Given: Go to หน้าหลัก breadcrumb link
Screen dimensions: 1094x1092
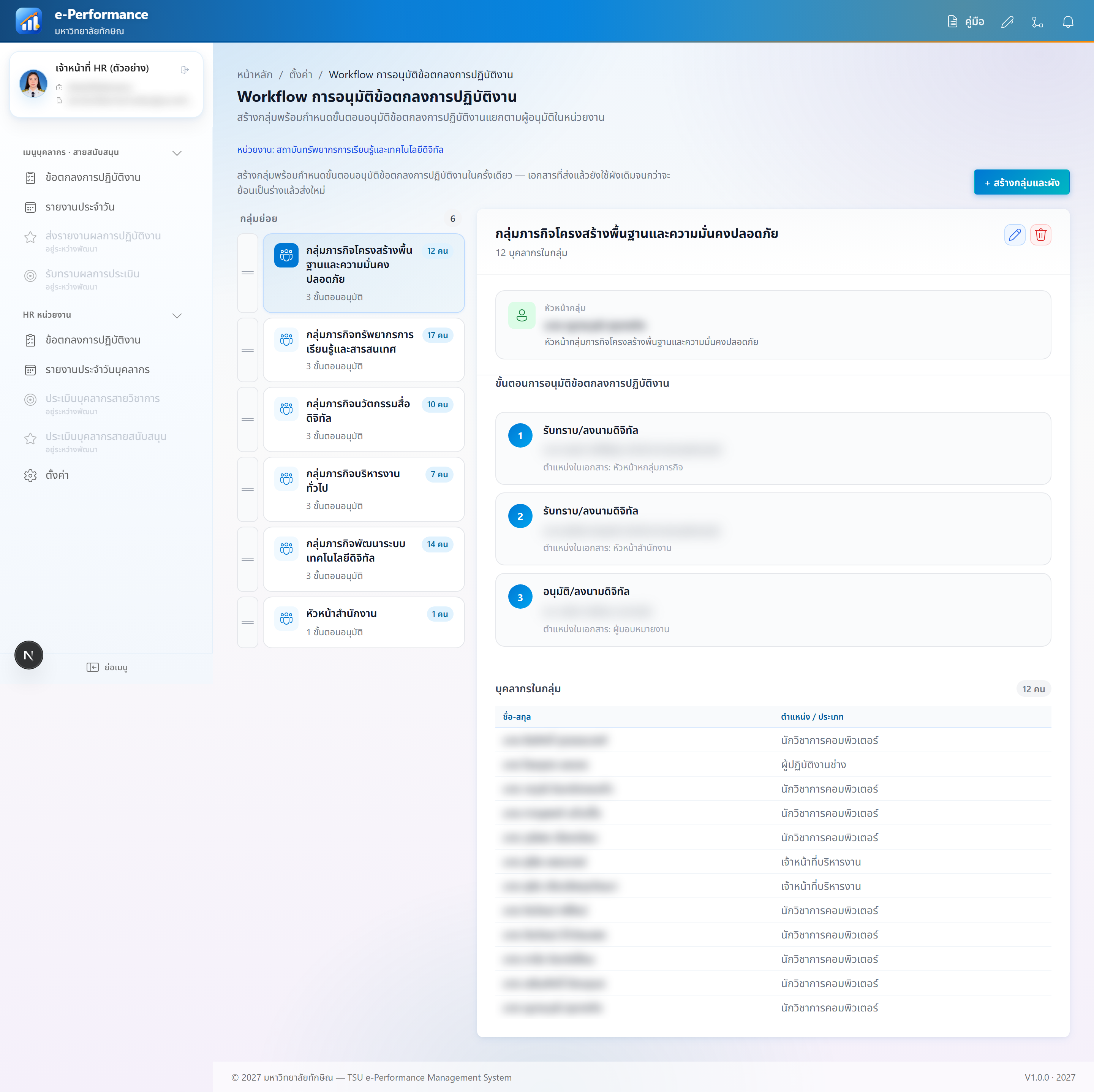Looking at the screenshot, I should point(255,74).
